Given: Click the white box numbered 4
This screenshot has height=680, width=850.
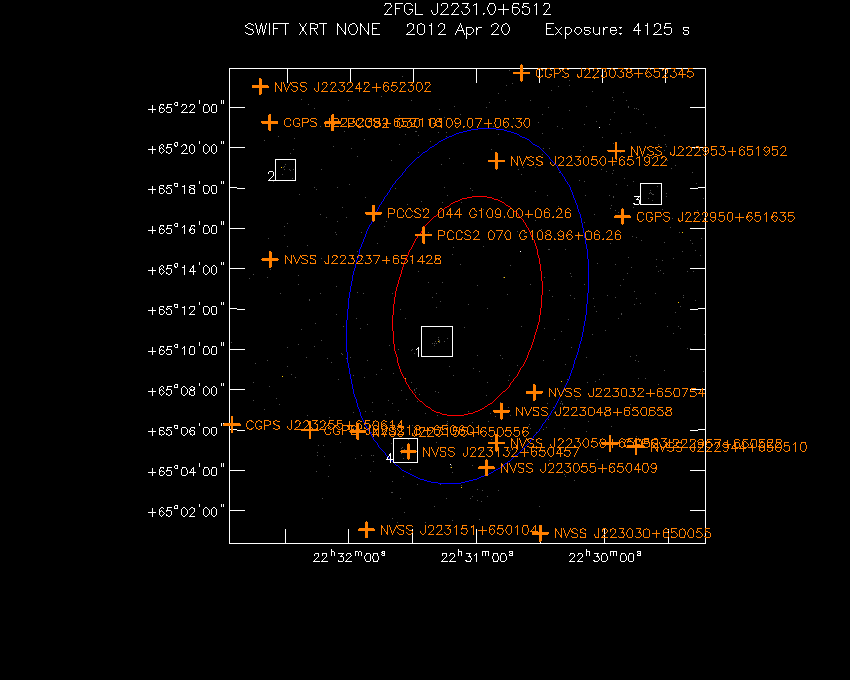Looking at the screenshot, I should [405, 451].
